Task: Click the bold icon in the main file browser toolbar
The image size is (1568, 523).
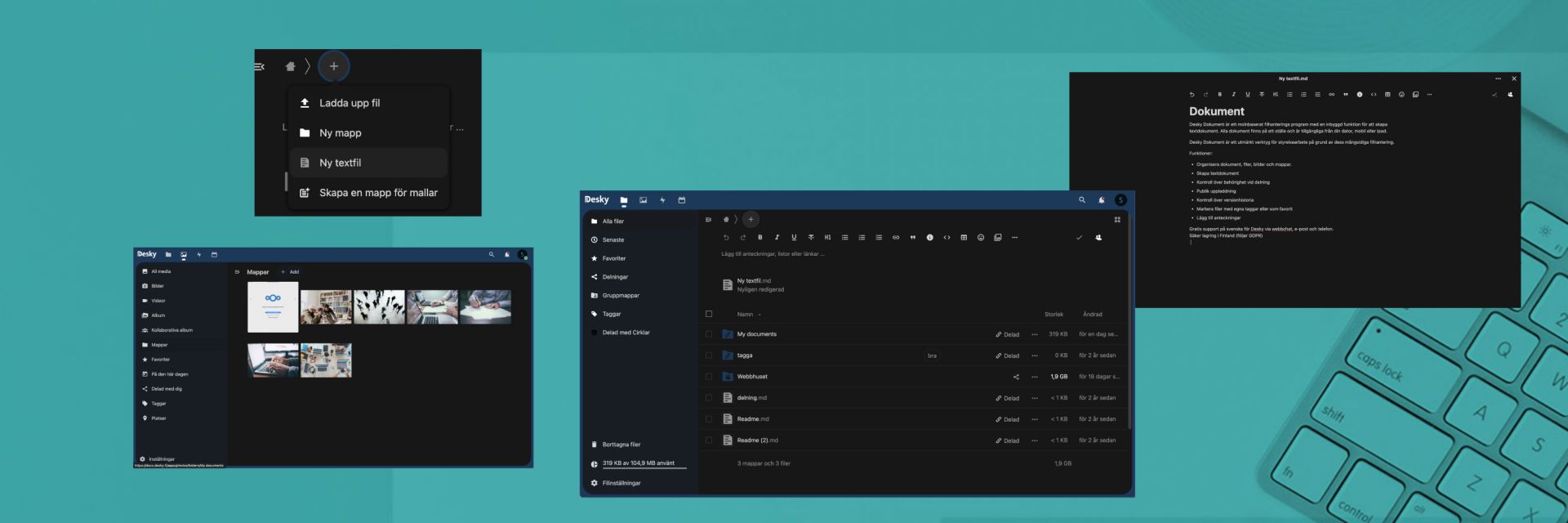Action: click(x=759, y=238)
